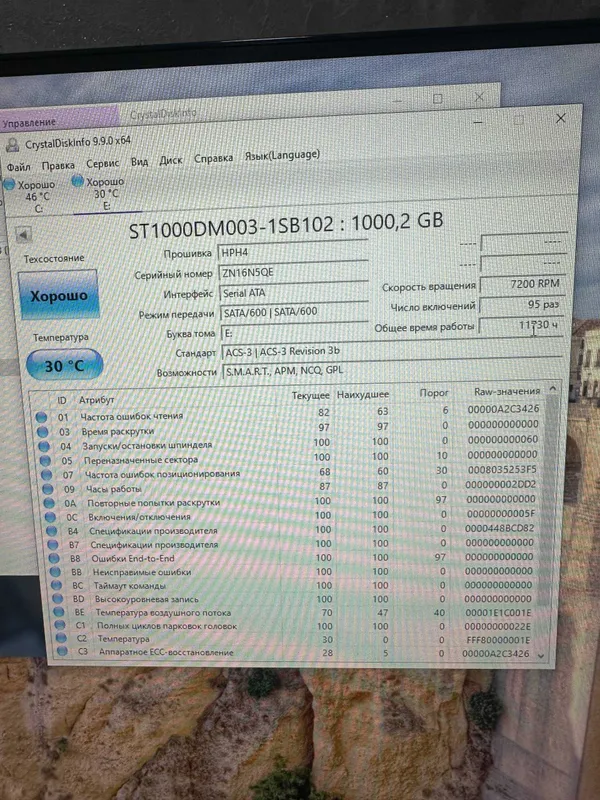Select the Часы работы row text
600x800 pixels.
113,489
